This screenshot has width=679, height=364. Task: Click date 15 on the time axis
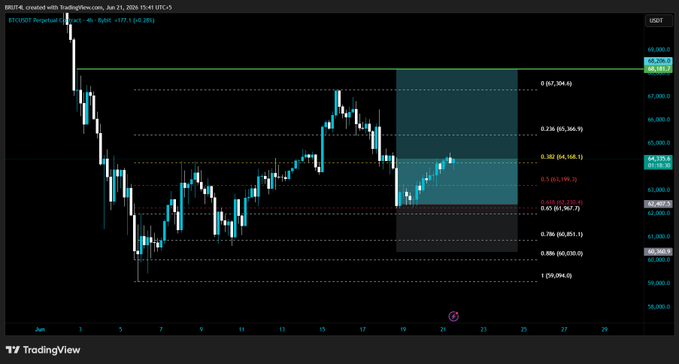[x=322, y=329]
